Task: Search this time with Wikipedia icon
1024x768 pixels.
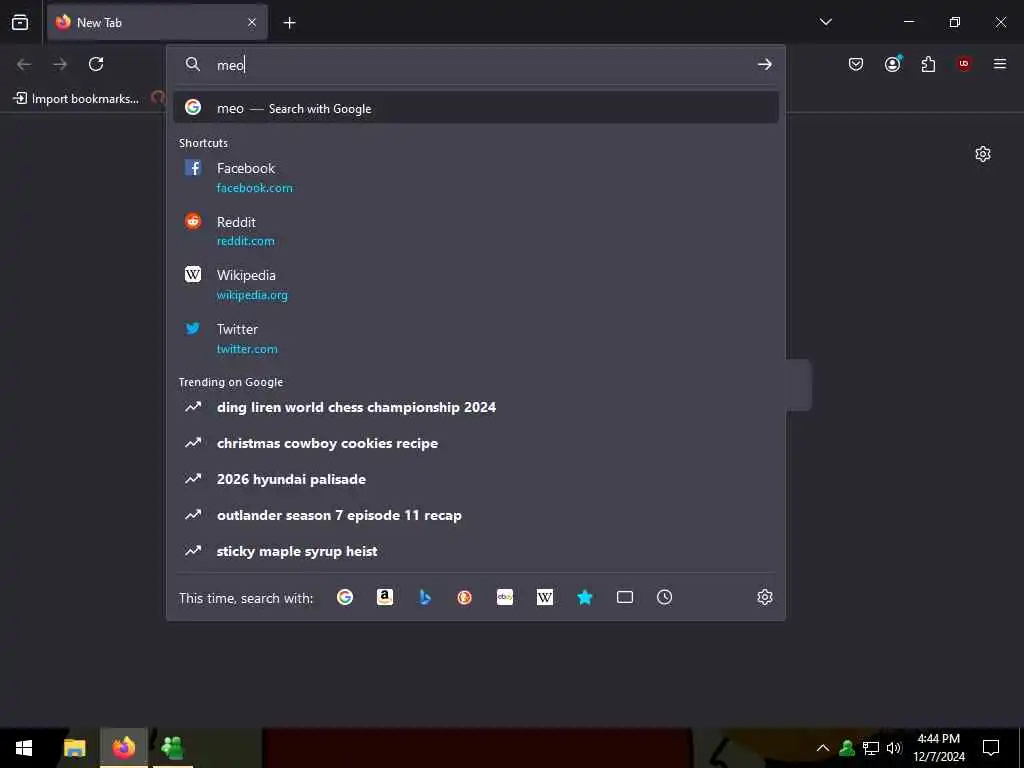Action: (545, 597)
